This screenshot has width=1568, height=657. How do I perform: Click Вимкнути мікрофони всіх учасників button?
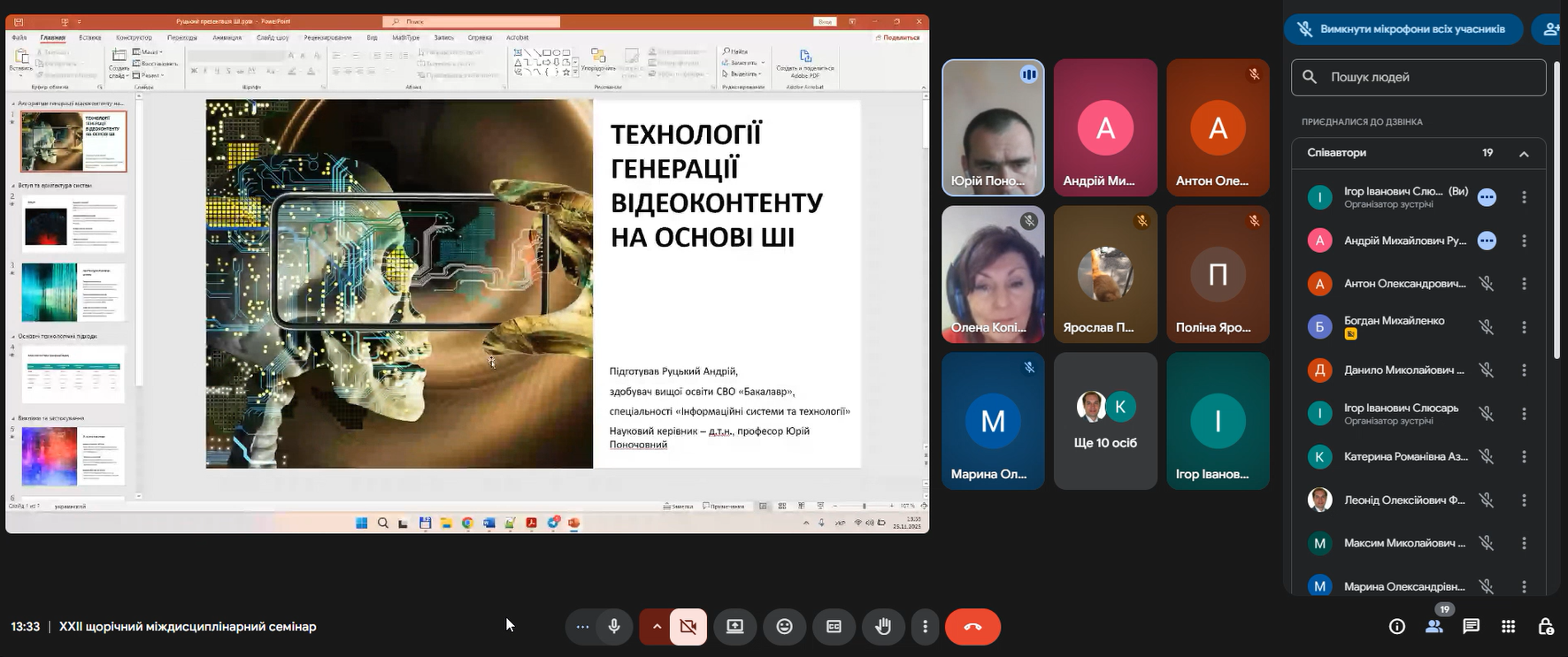(1403, 29)
